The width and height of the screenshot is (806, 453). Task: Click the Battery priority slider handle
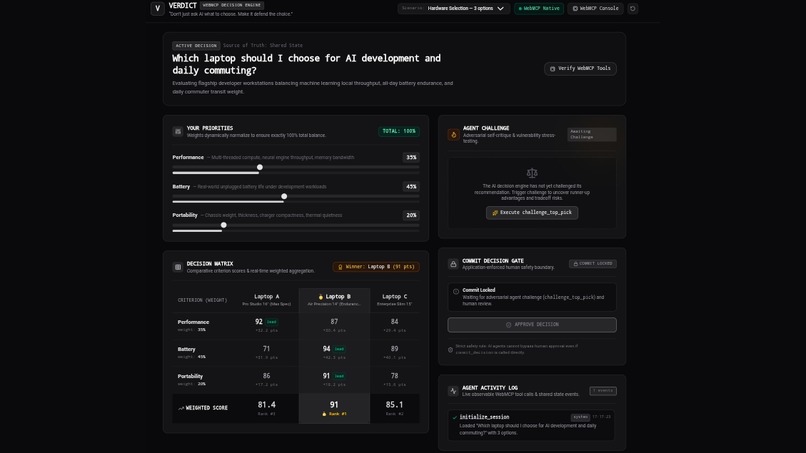[x=284, y=196]
